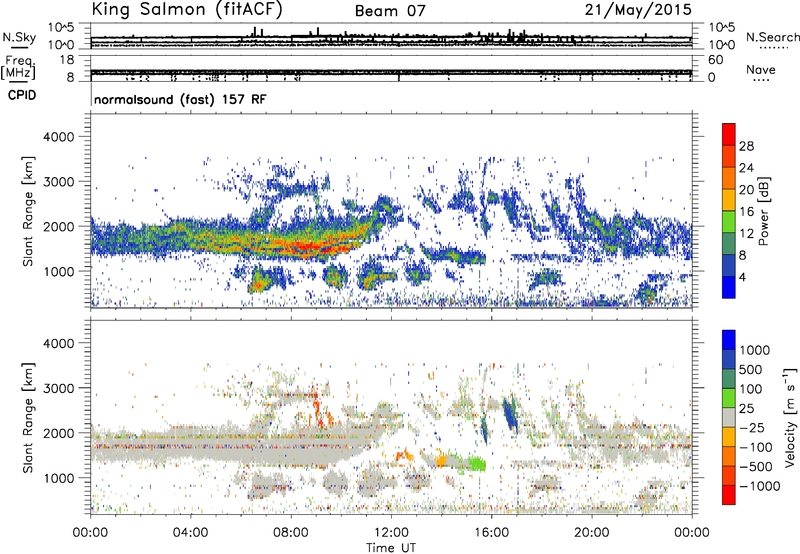Viewport: 800px width, 554px height.
Task: Click the leftmost "00:00" time tick label
Action: coord(90,533)
